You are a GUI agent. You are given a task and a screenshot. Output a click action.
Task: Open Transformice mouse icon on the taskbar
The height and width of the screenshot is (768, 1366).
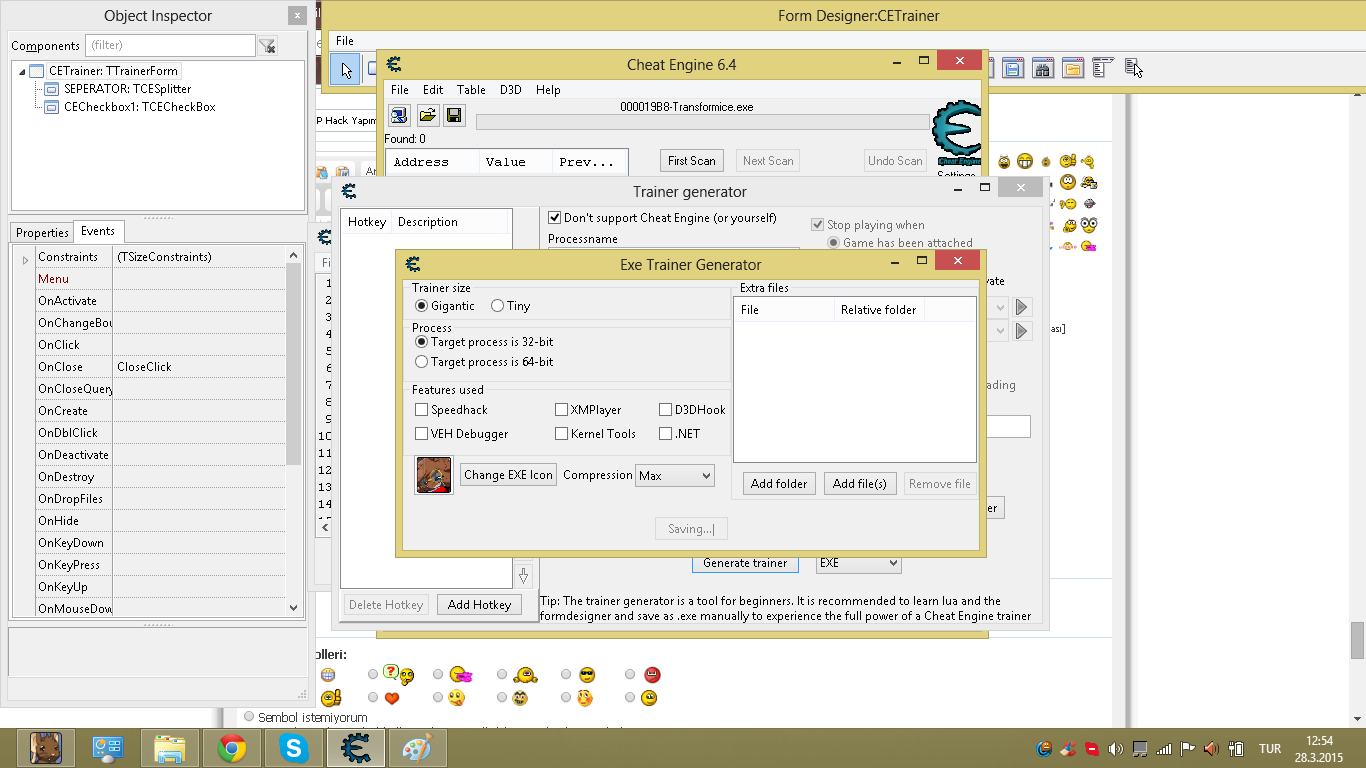tap(46, 748)
